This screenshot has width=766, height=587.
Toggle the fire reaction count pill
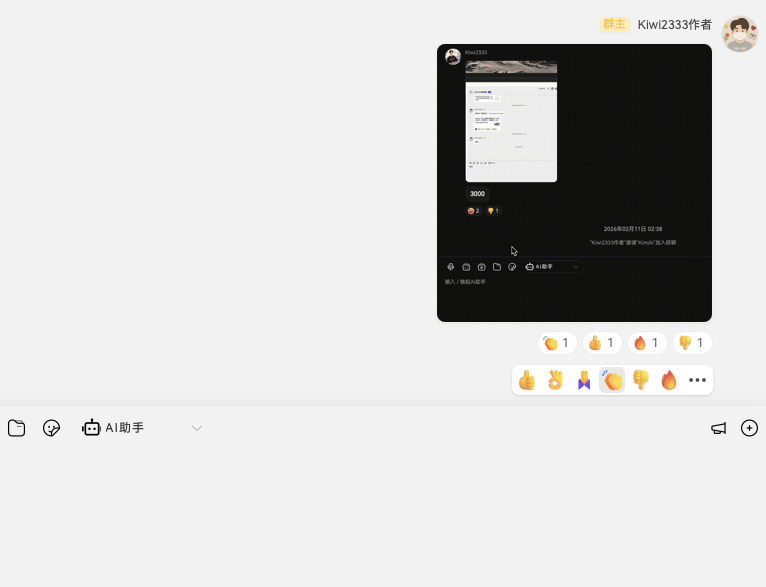647,343
